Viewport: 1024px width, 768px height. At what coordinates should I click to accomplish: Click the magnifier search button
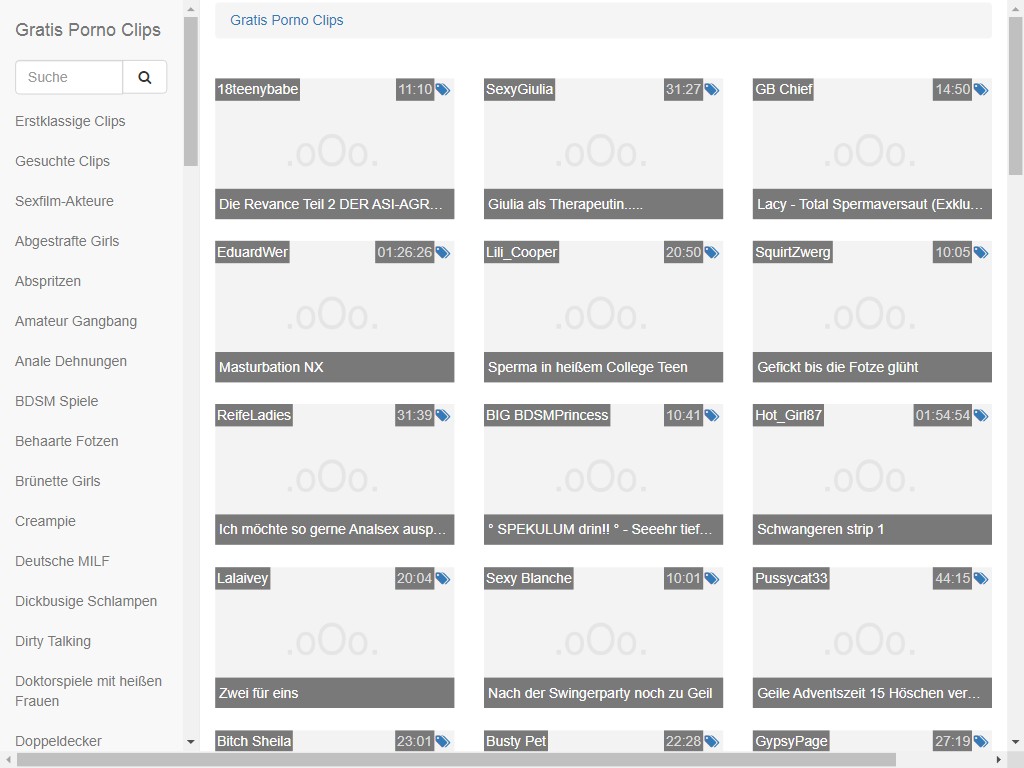pos(145,77)
